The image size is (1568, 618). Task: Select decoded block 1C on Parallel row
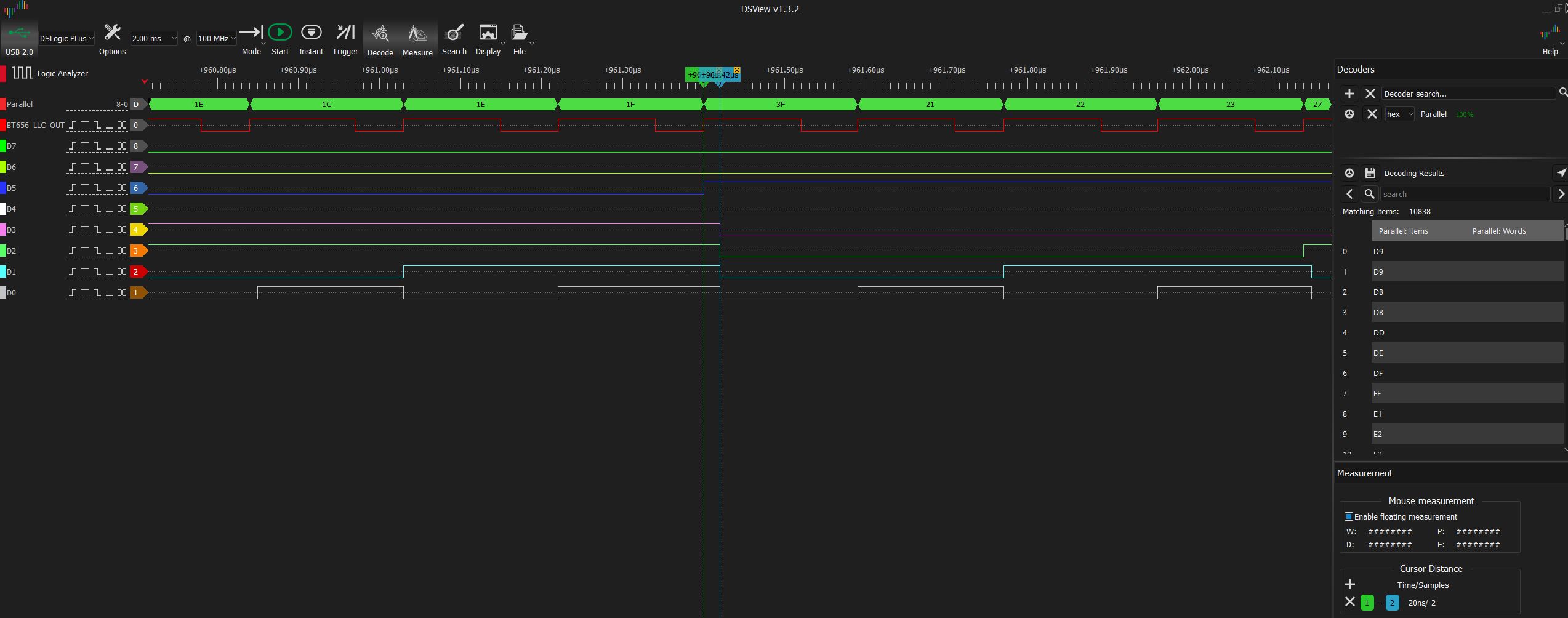coord(327,105)
